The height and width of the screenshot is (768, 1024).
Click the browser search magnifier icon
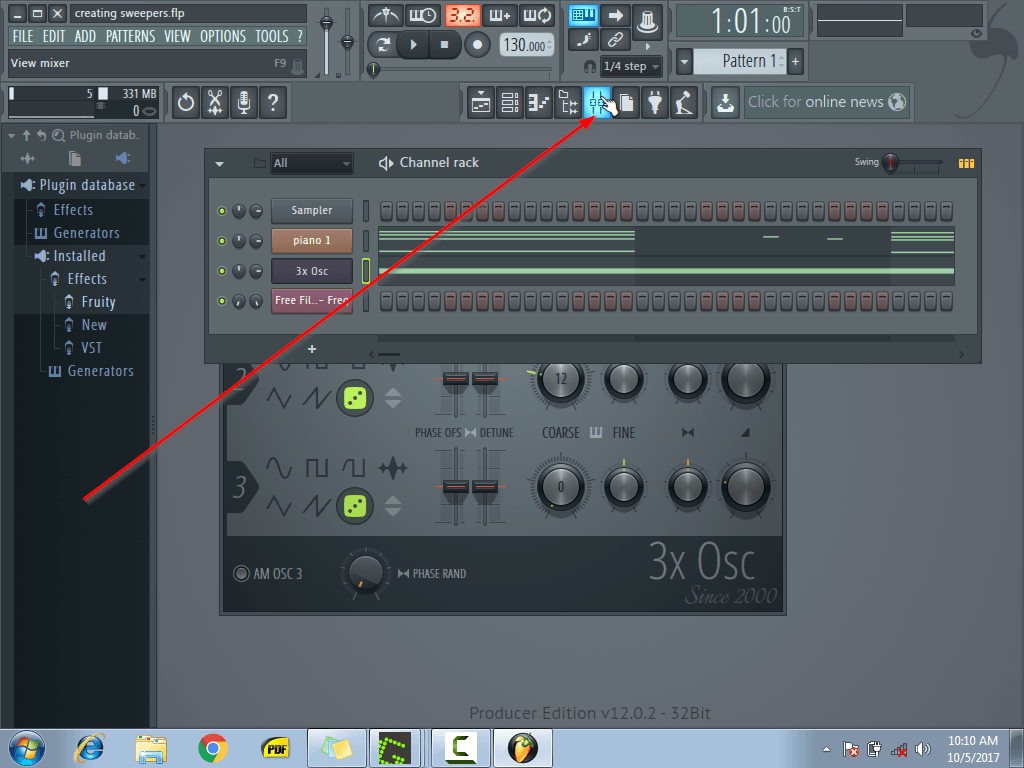pyautogui.click(x=58, y=135)
